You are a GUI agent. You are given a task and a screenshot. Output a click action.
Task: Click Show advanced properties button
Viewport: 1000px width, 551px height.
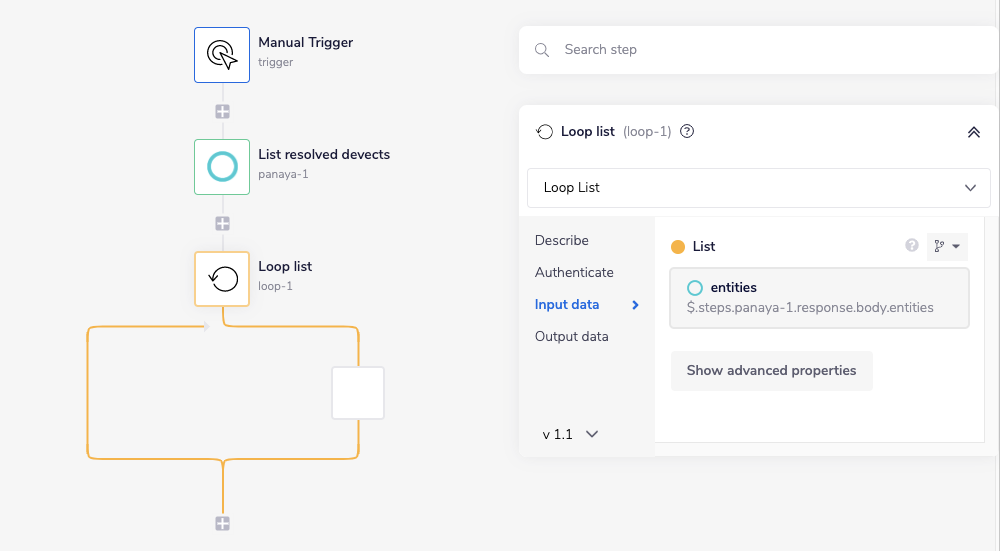[771, 370]
